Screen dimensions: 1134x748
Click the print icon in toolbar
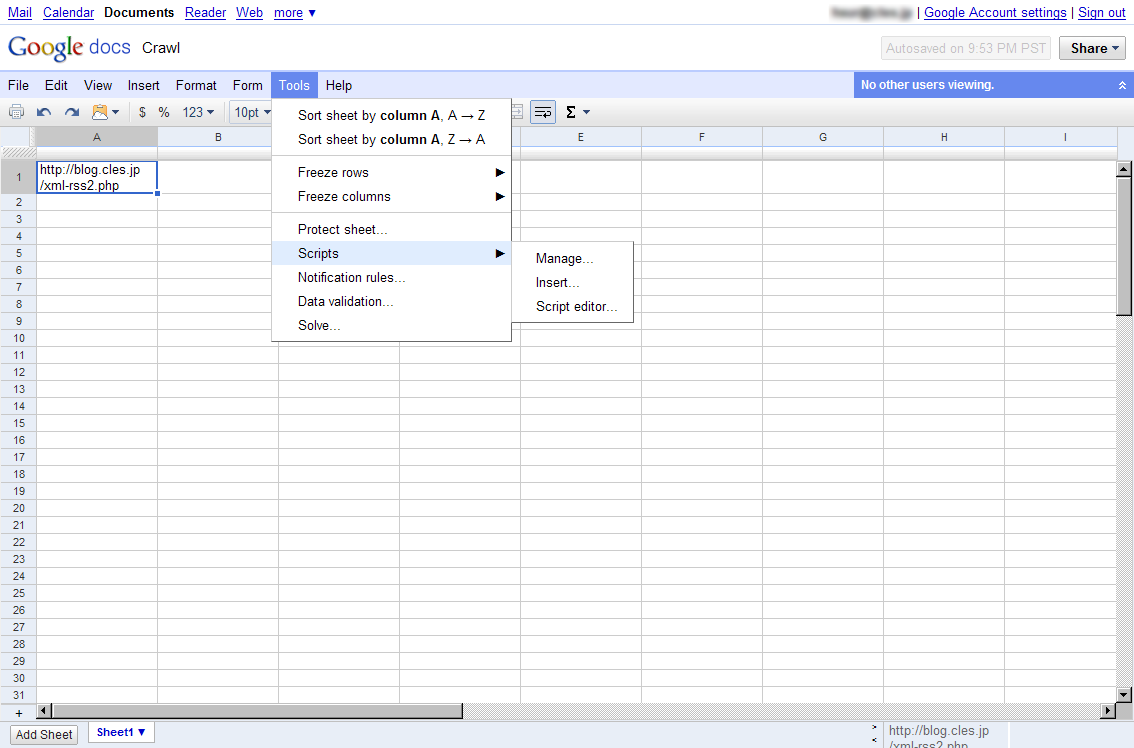pyautogui.click(x=17, y=112)
